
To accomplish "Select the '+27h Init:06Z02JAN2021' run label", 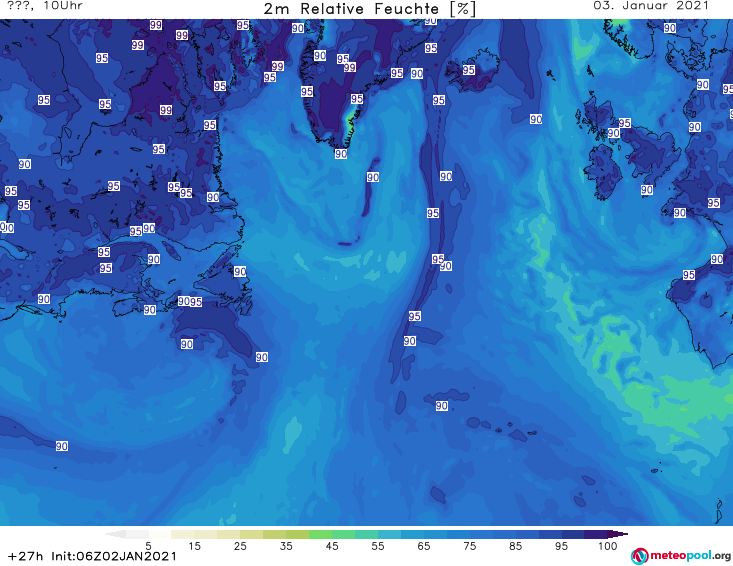I will [92, 556].
